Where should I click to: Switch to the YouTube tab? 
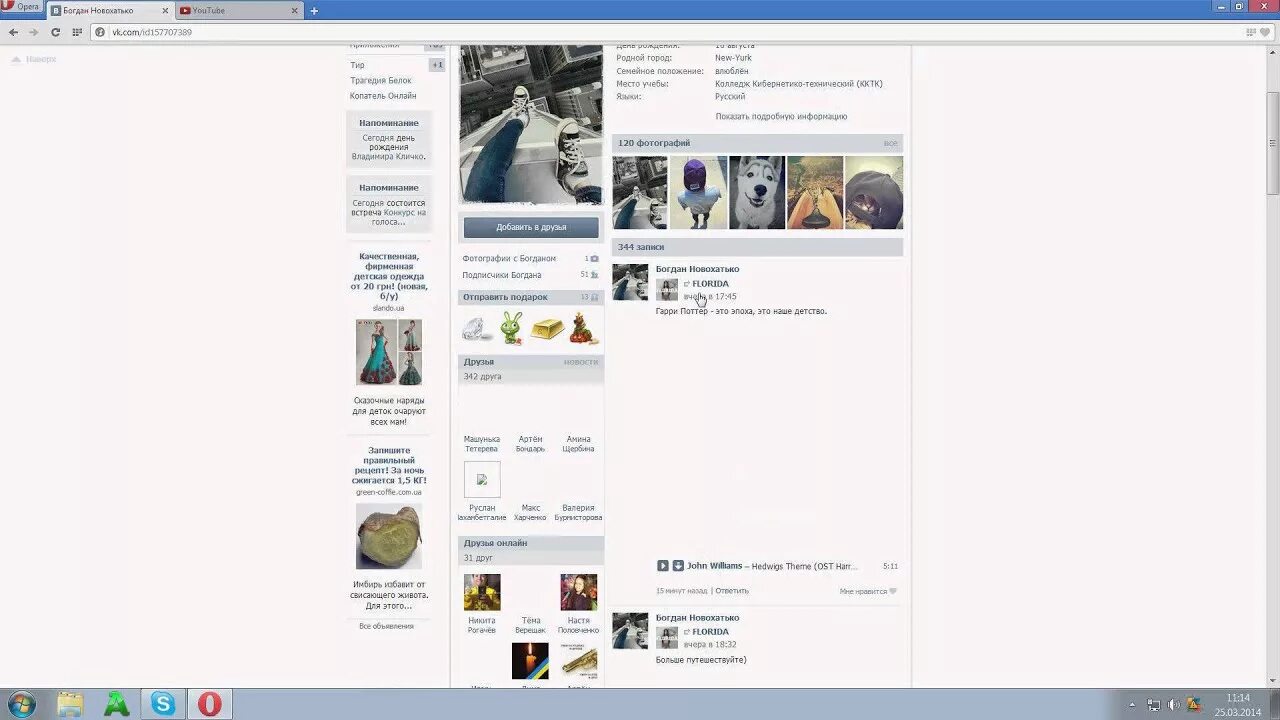click(238, 11)
